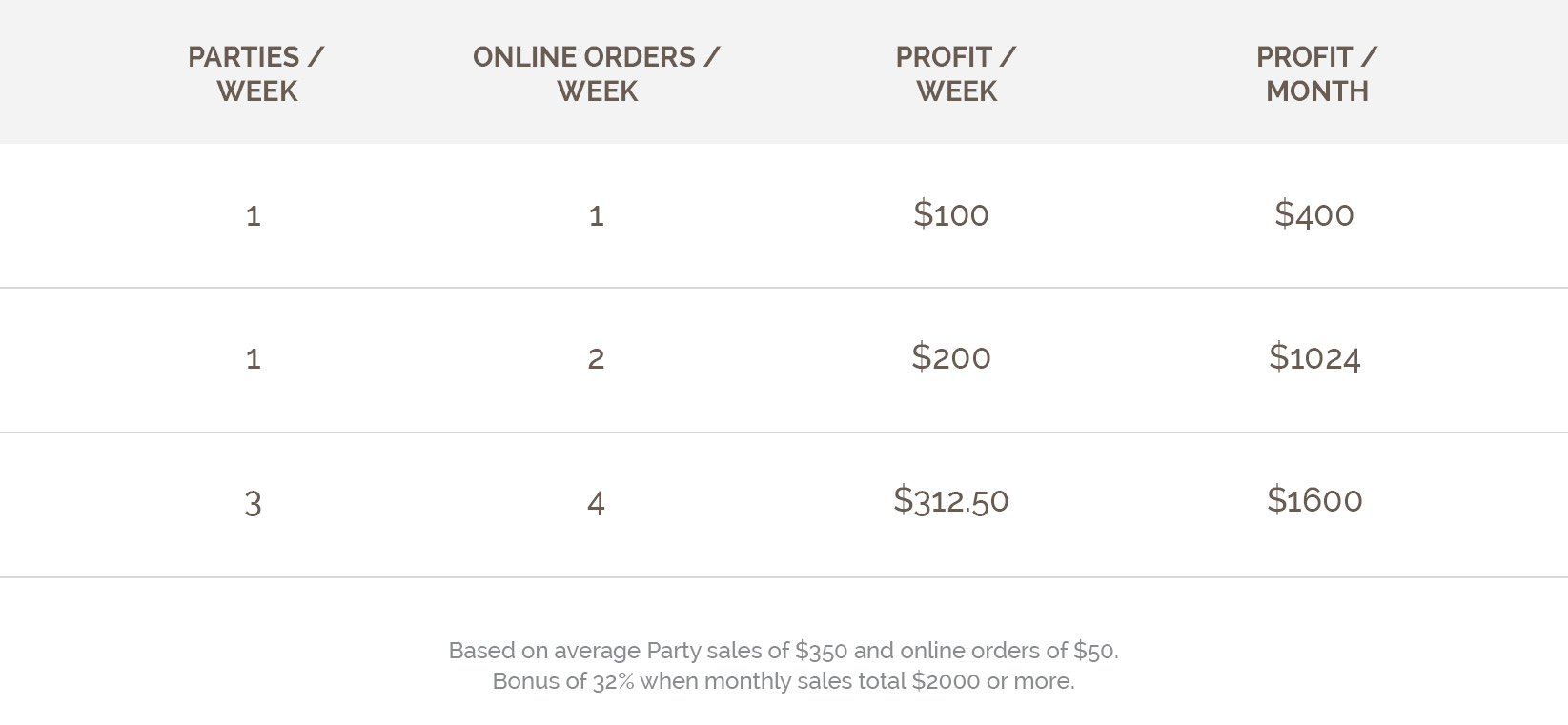Select the $400 monthly profit value
The image size is (1568, 725).
pos(1314,214)
